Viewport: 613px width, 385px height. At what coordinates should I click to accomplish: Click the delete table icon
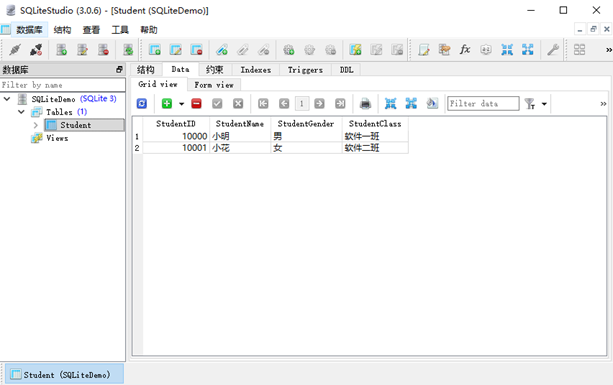196,50
